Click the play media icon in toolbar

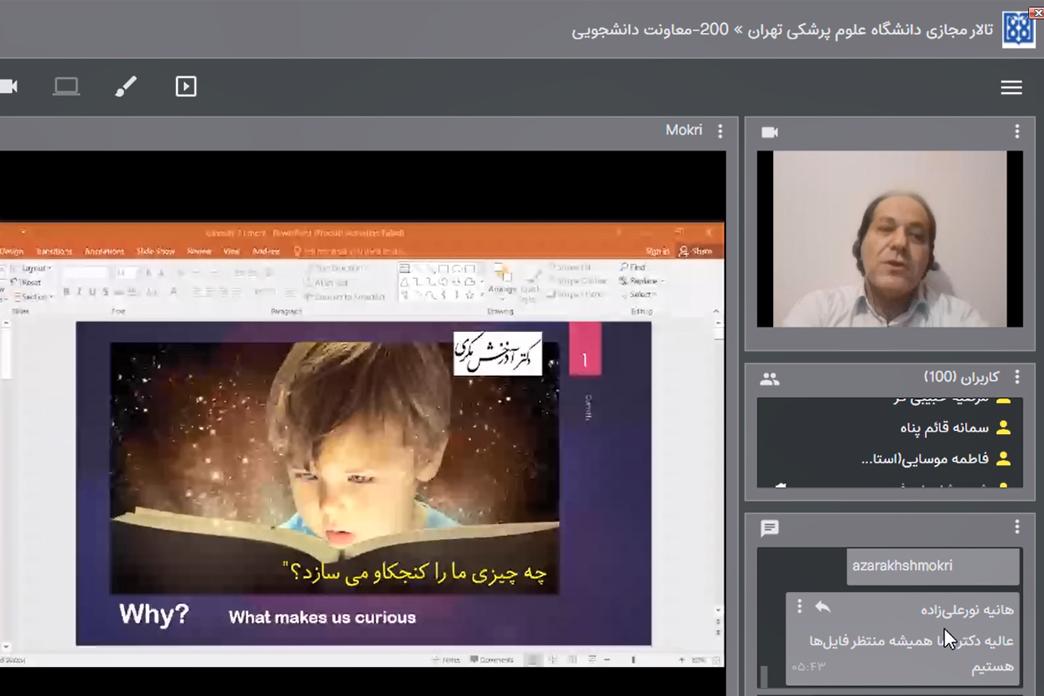[x=186, y=87]
